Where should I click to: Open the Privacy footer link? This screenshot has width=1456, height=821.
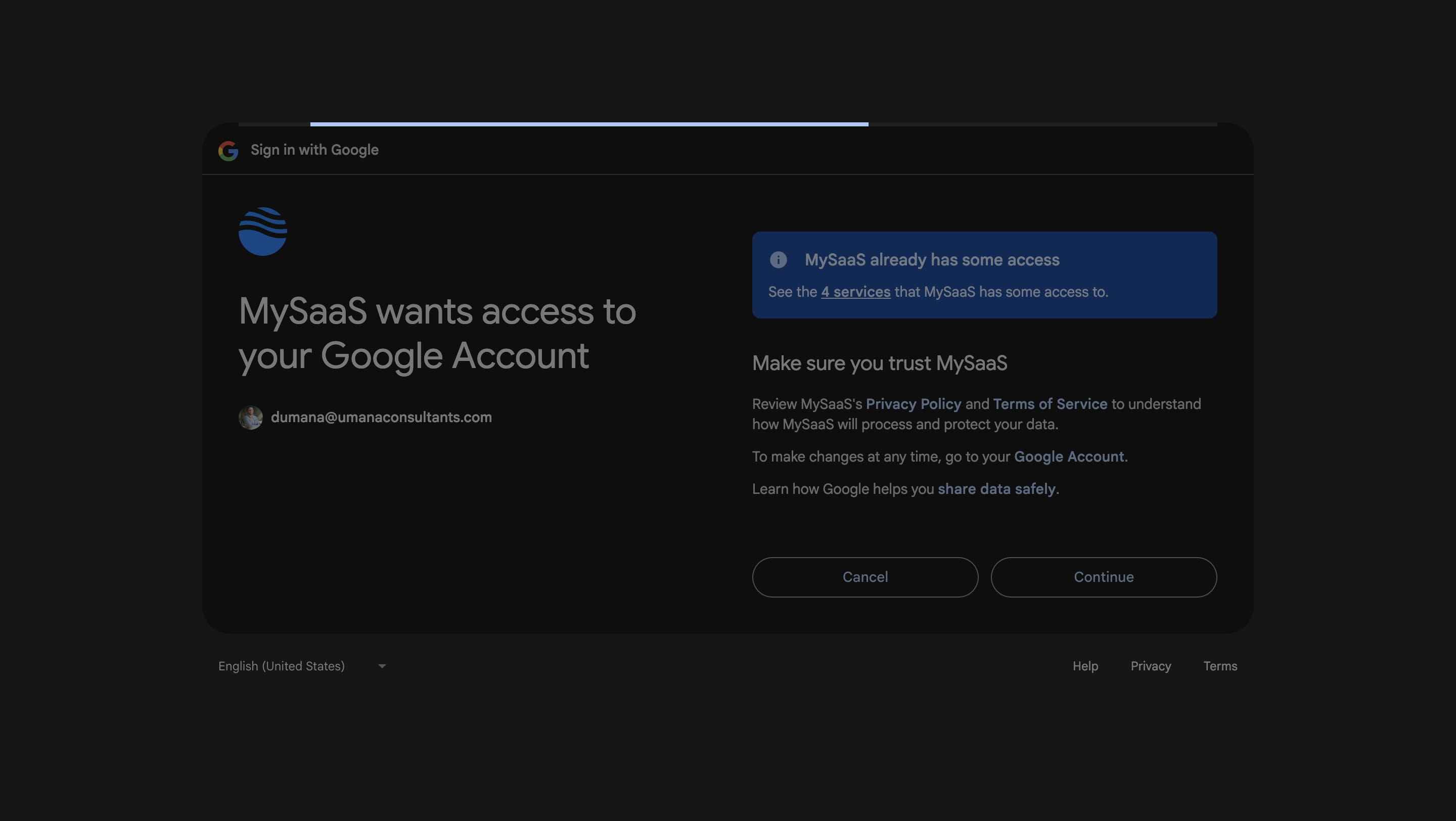point(1151,666)
